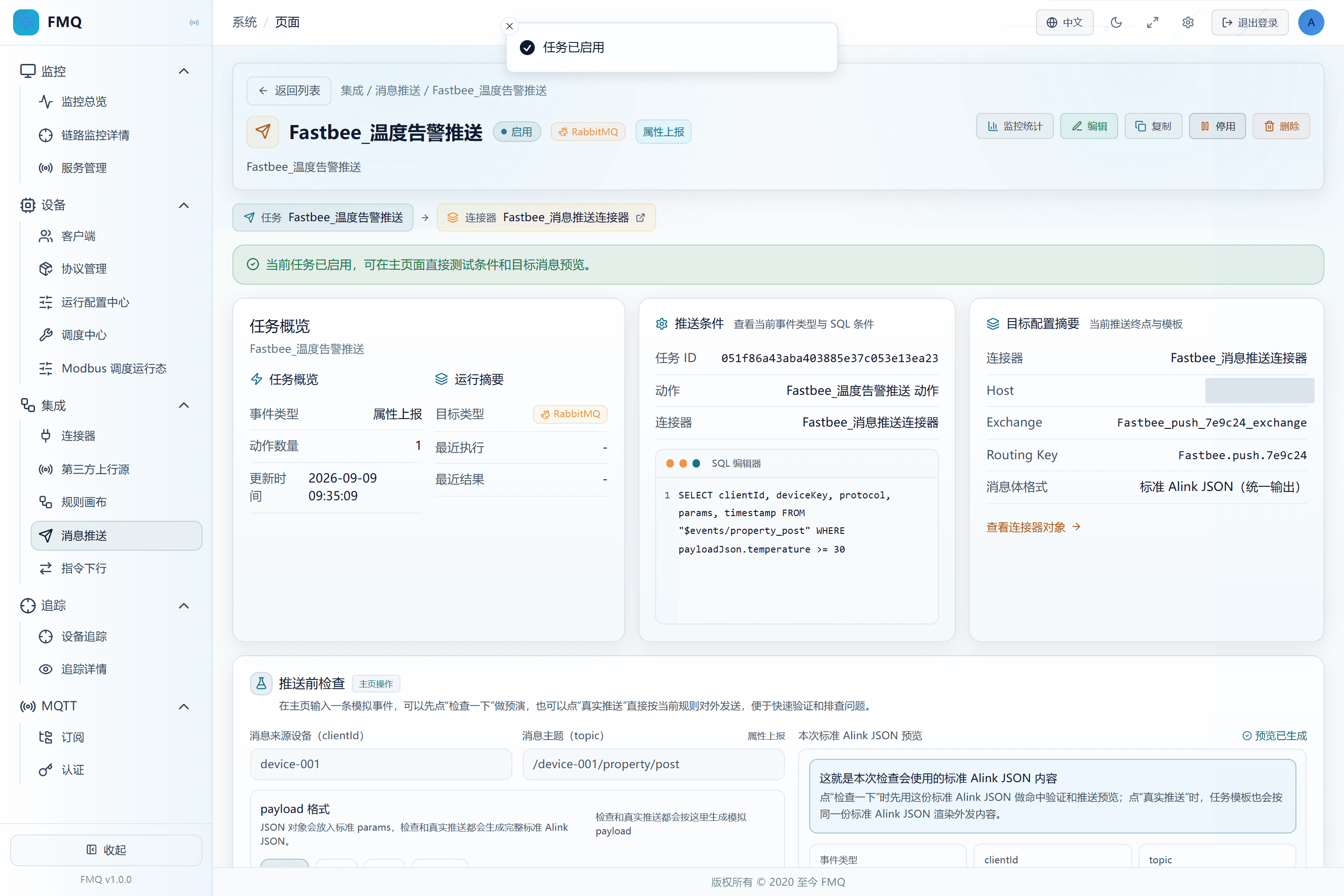The image size is (1344, 896).
Task: Open the 中文 language selector
Action: tap(1064, 22)
